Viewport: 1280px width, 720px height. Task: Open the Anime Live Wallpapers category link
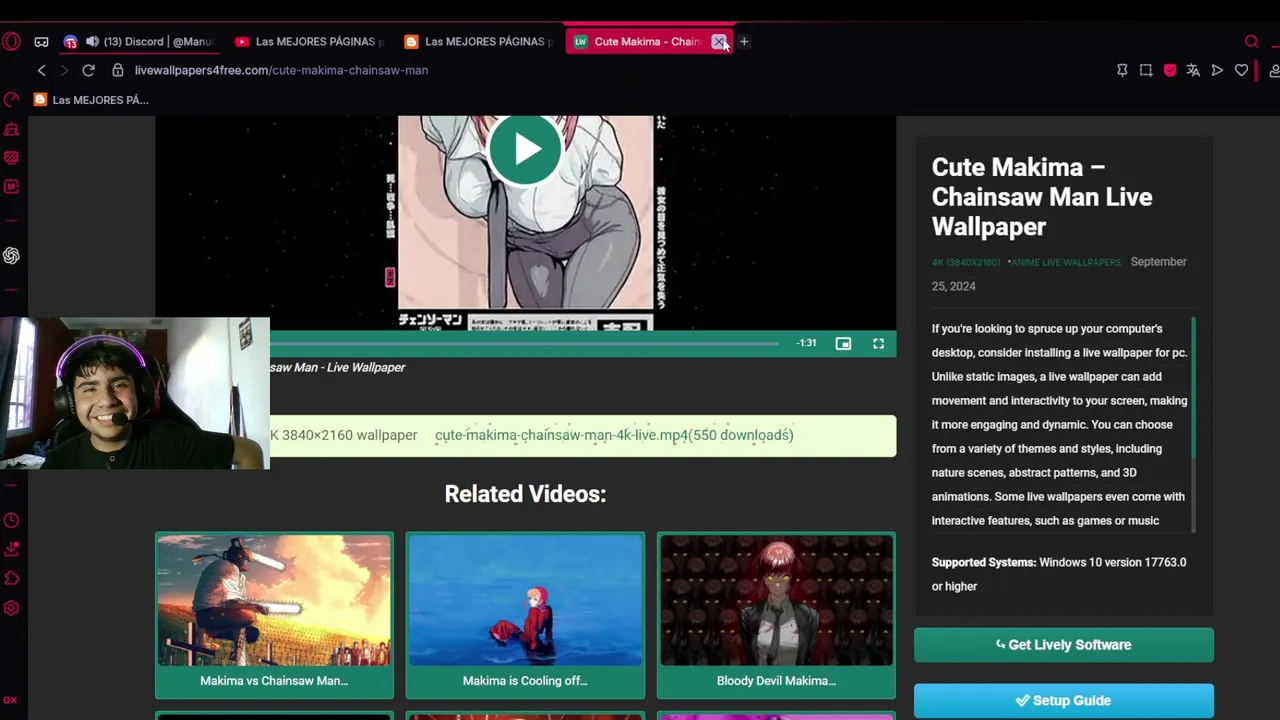[x=1065, y=262]
